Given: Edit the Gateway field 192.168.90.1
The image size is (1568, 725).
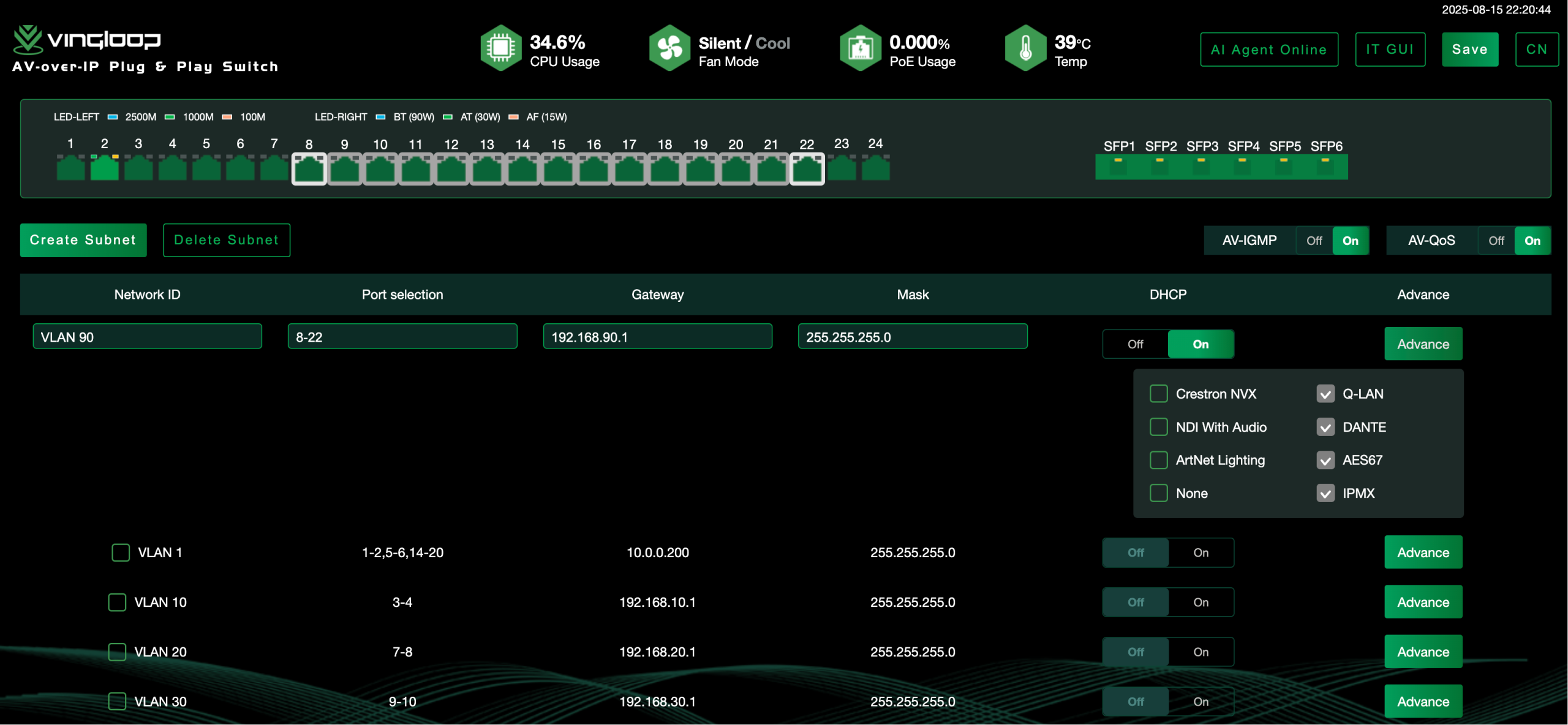Looking at the screenshot, I should coord(658,337).
